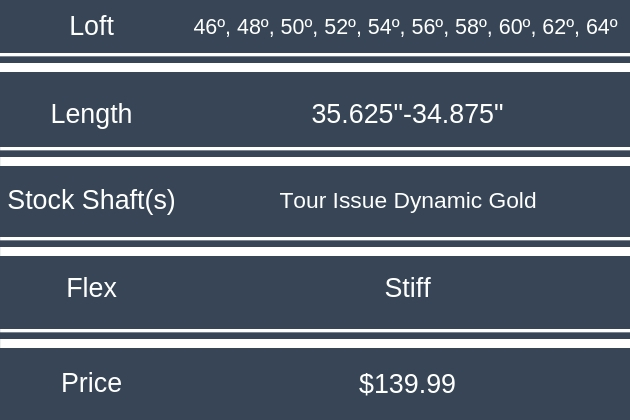Click the $139.99 price value
Image resolution: width=630 pixels, height=420 pixels.
[407, 384]
